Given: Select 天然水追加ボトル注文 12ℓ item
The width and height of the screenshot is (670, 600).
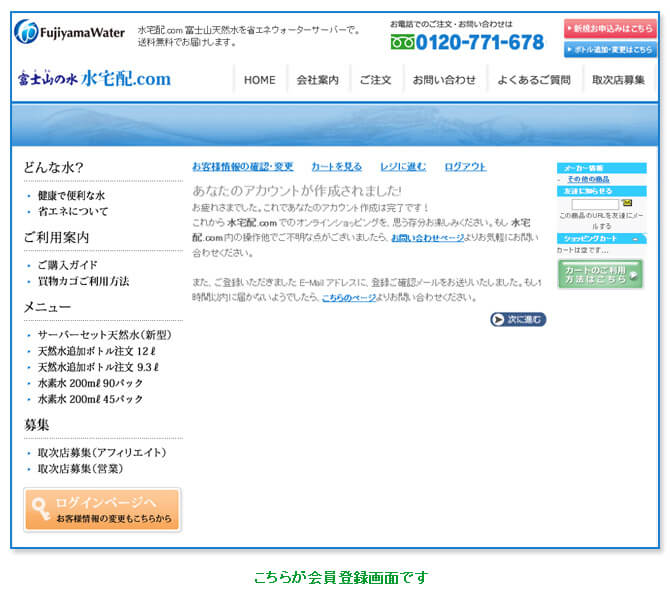Looking at the screenshot, I should coord(97,351).
